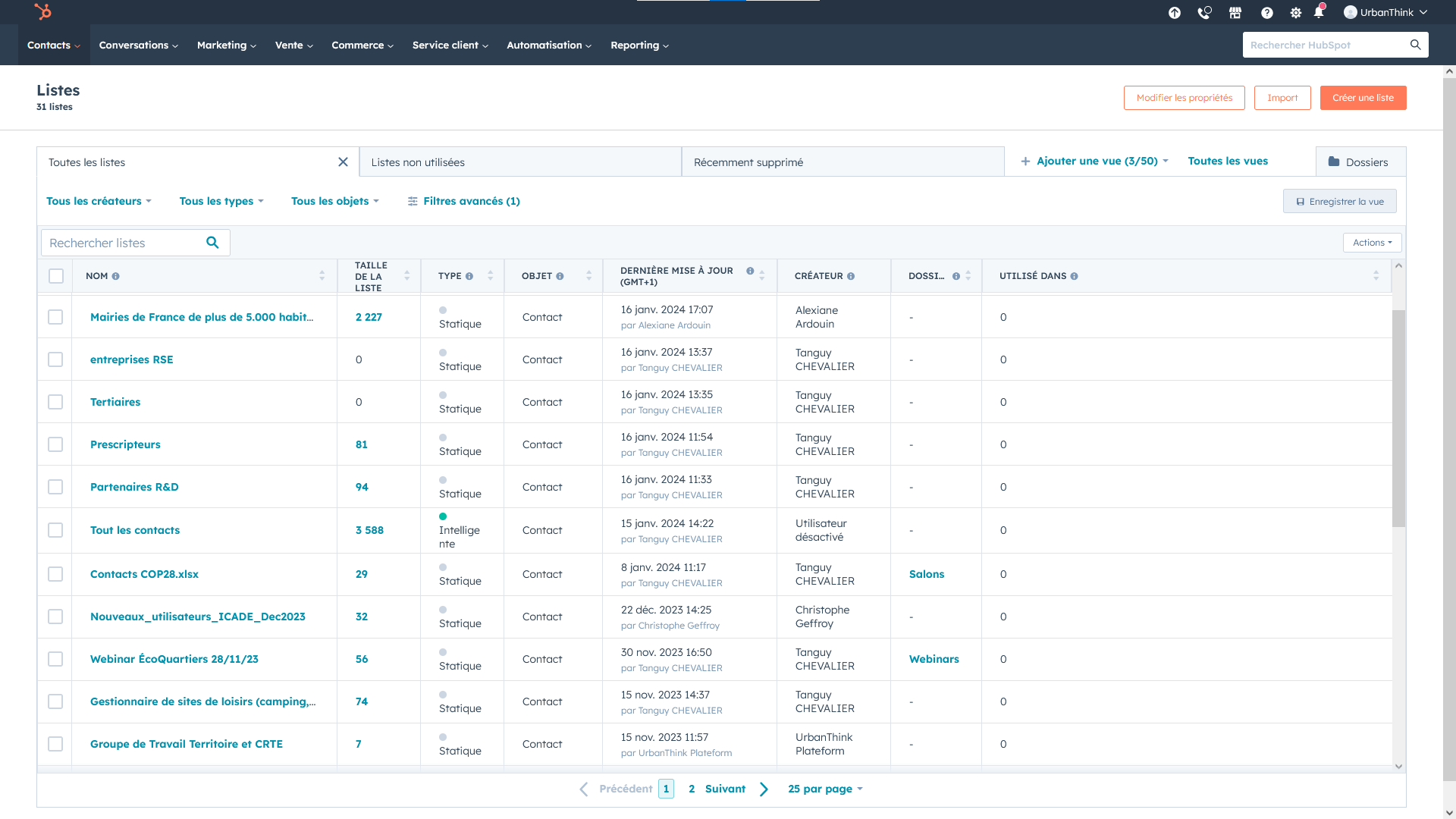Open the Tous les types dropdown

221,201
